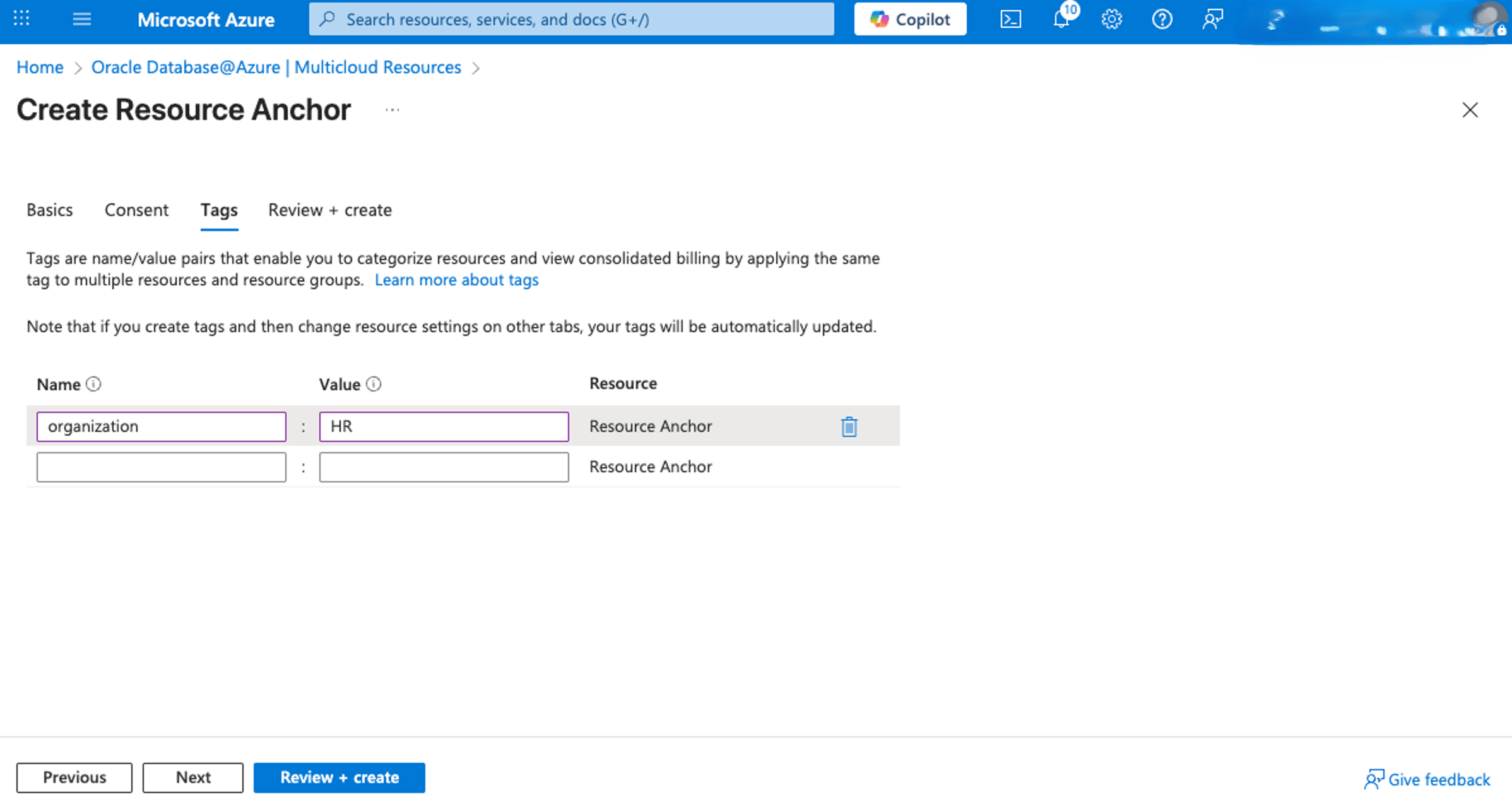Navigate to Oracle Database@Azure Multicloud Resources breadcrumb

coord(276,67)
